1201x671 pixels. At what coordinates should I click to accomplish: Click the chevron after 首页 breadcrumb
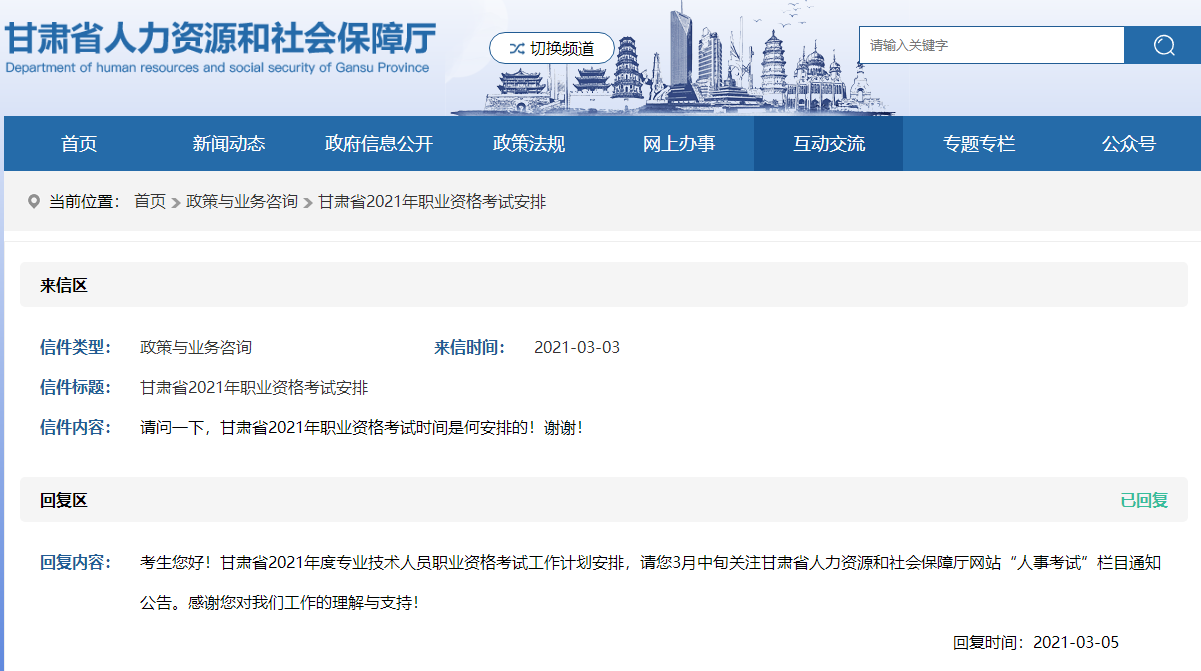[x=177, y=201]
